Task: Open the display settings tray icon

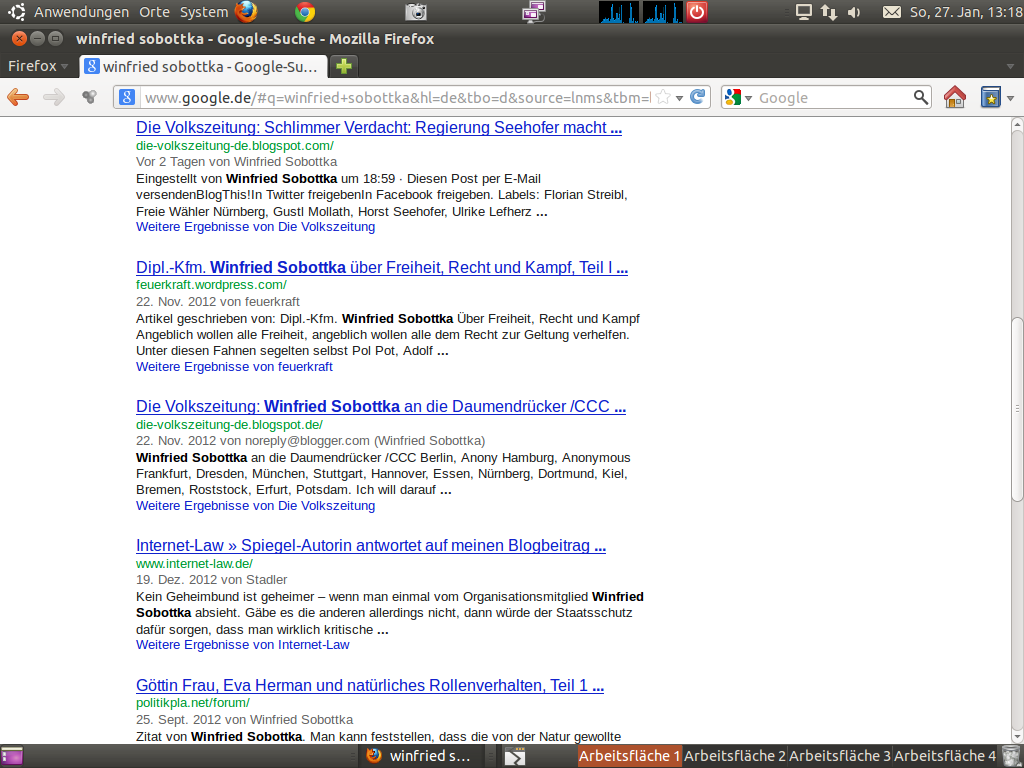Action: coord(803,12)
